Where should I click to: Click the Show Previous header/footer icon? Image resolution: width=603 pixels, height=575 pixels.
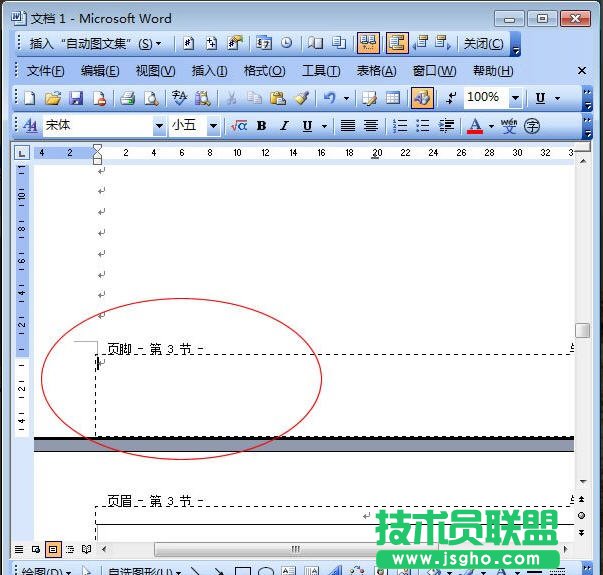421,43
